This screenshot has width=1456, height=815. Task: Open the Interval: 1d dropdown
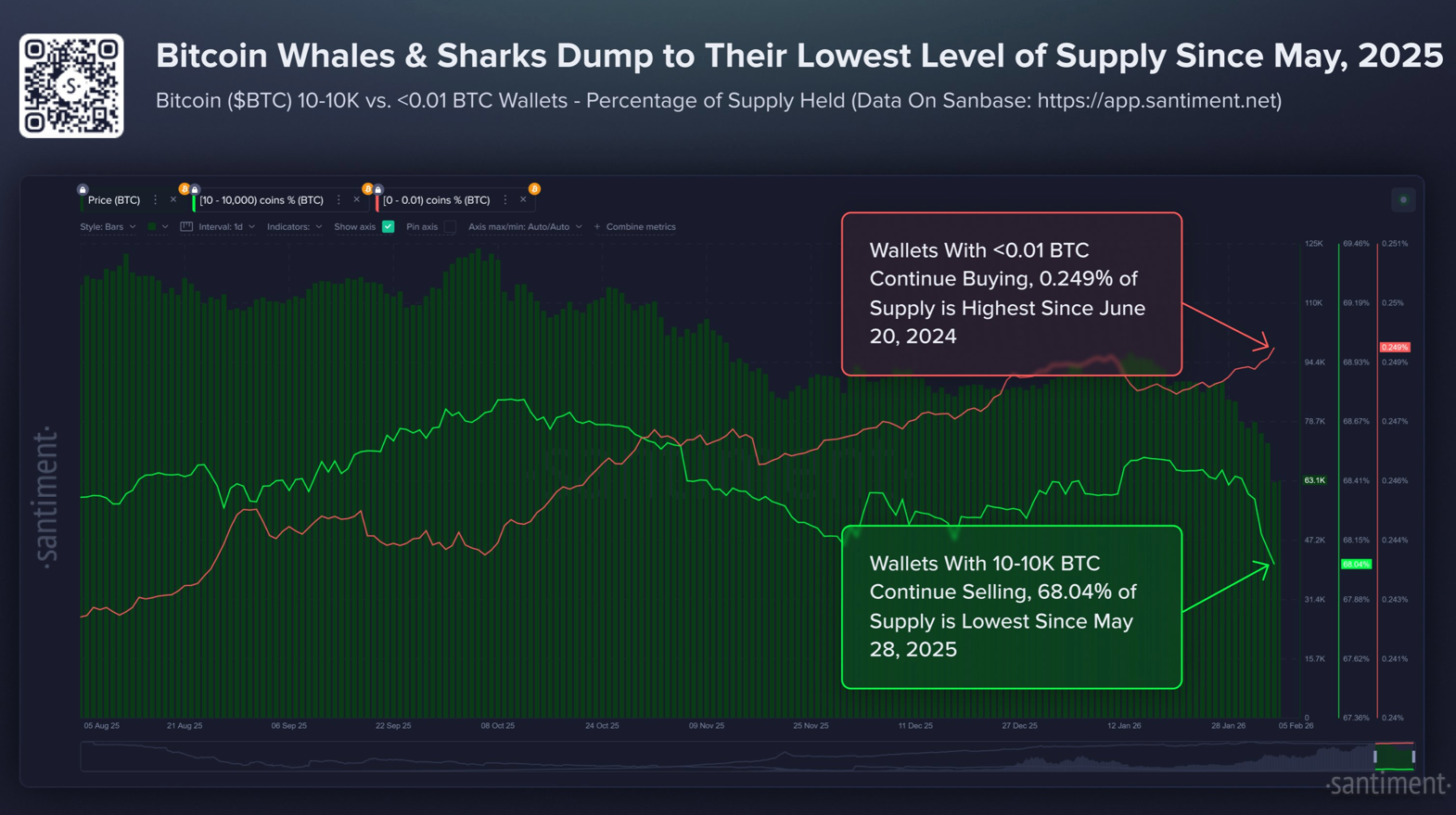pos(221,227)
